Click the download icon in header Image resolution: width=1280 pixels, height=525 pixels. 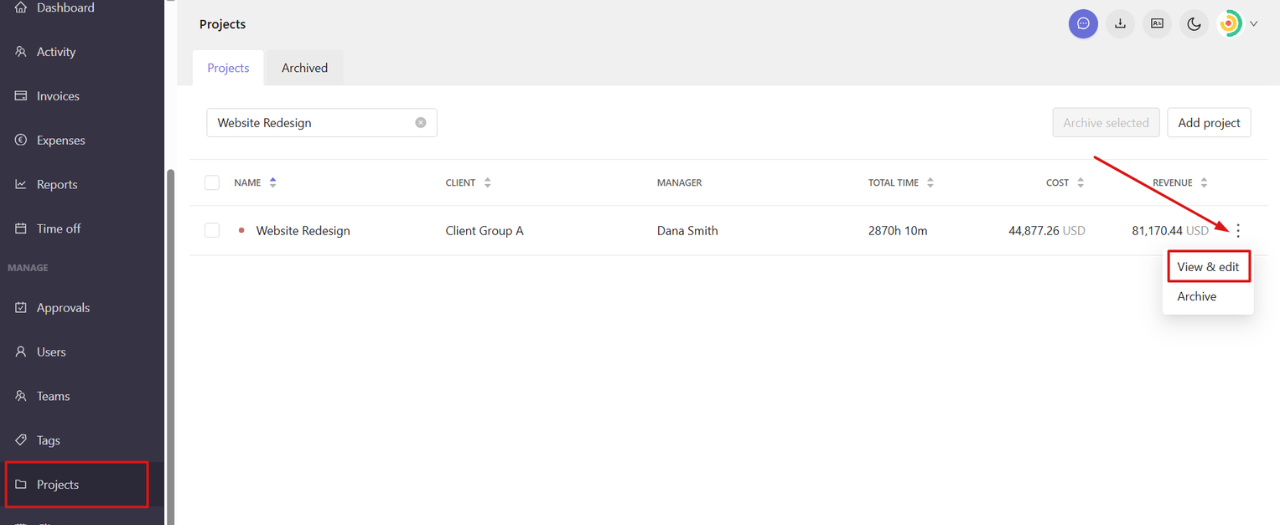(1120, 23)
